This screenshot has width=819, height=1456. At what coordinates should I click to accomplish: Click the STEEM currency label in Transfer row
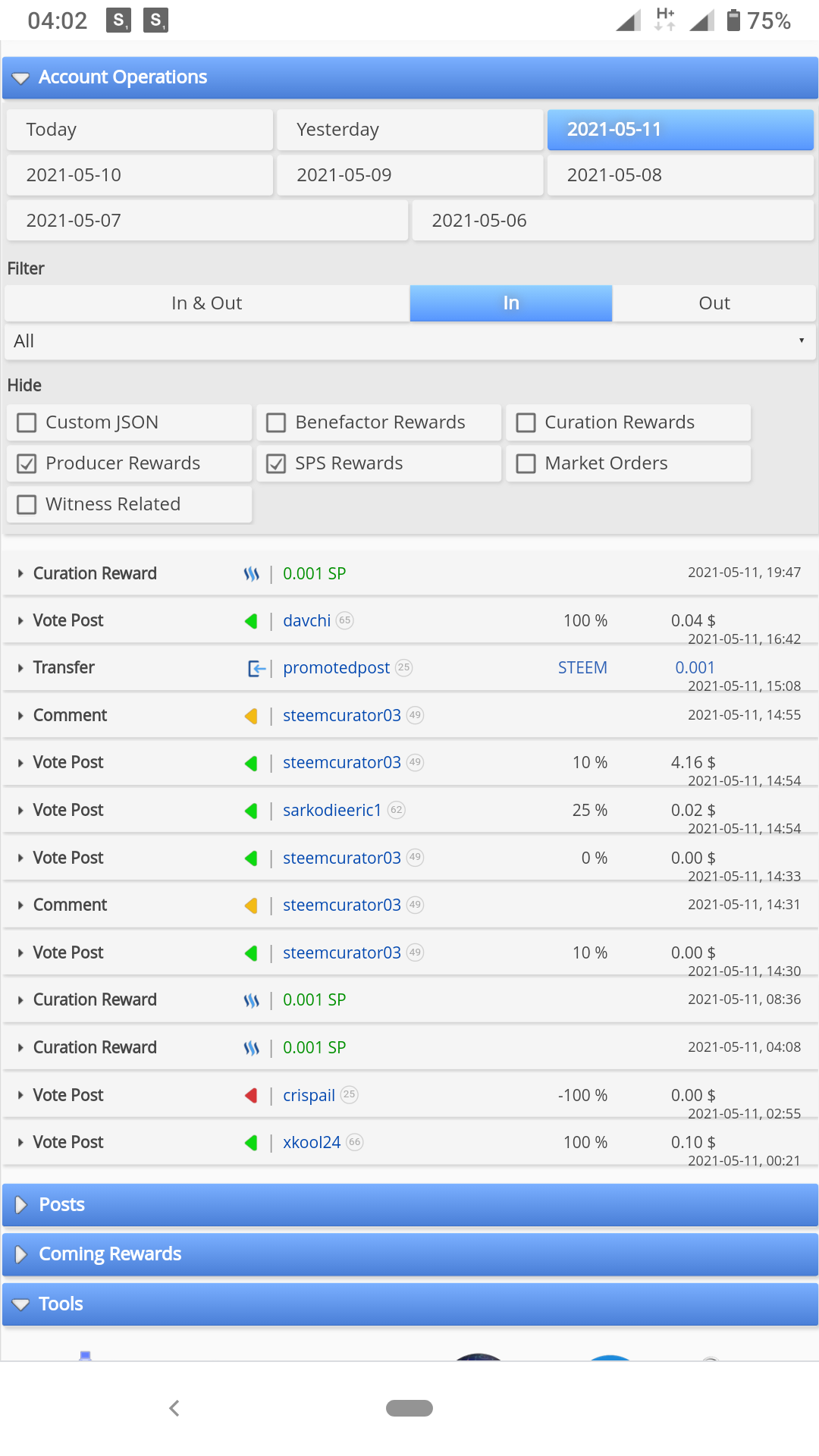click(x=582, y=668)
